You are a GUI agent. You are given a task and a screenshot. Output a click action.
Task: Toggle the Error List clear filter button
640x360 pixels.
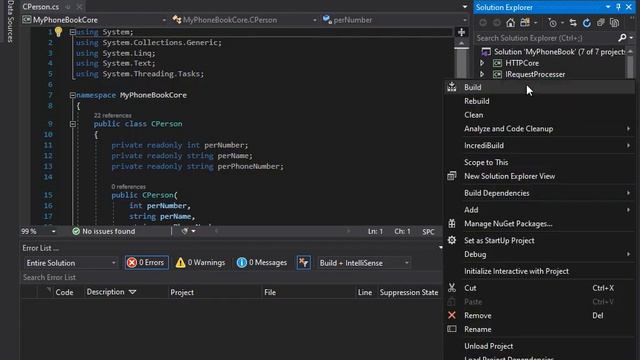[x=304, y=263]
